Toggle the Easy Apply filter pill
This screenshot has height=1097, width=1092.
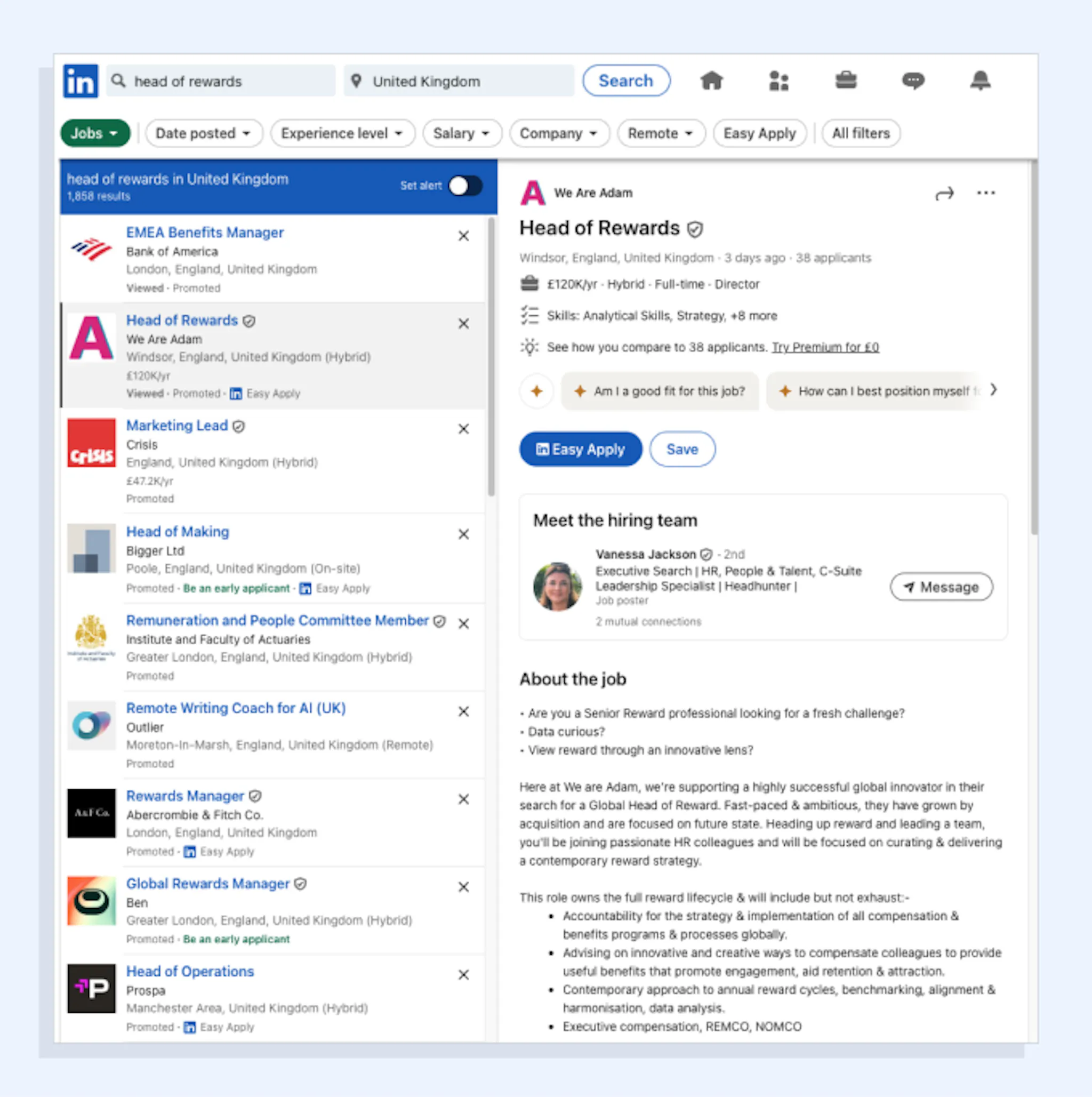pos(759,133)
